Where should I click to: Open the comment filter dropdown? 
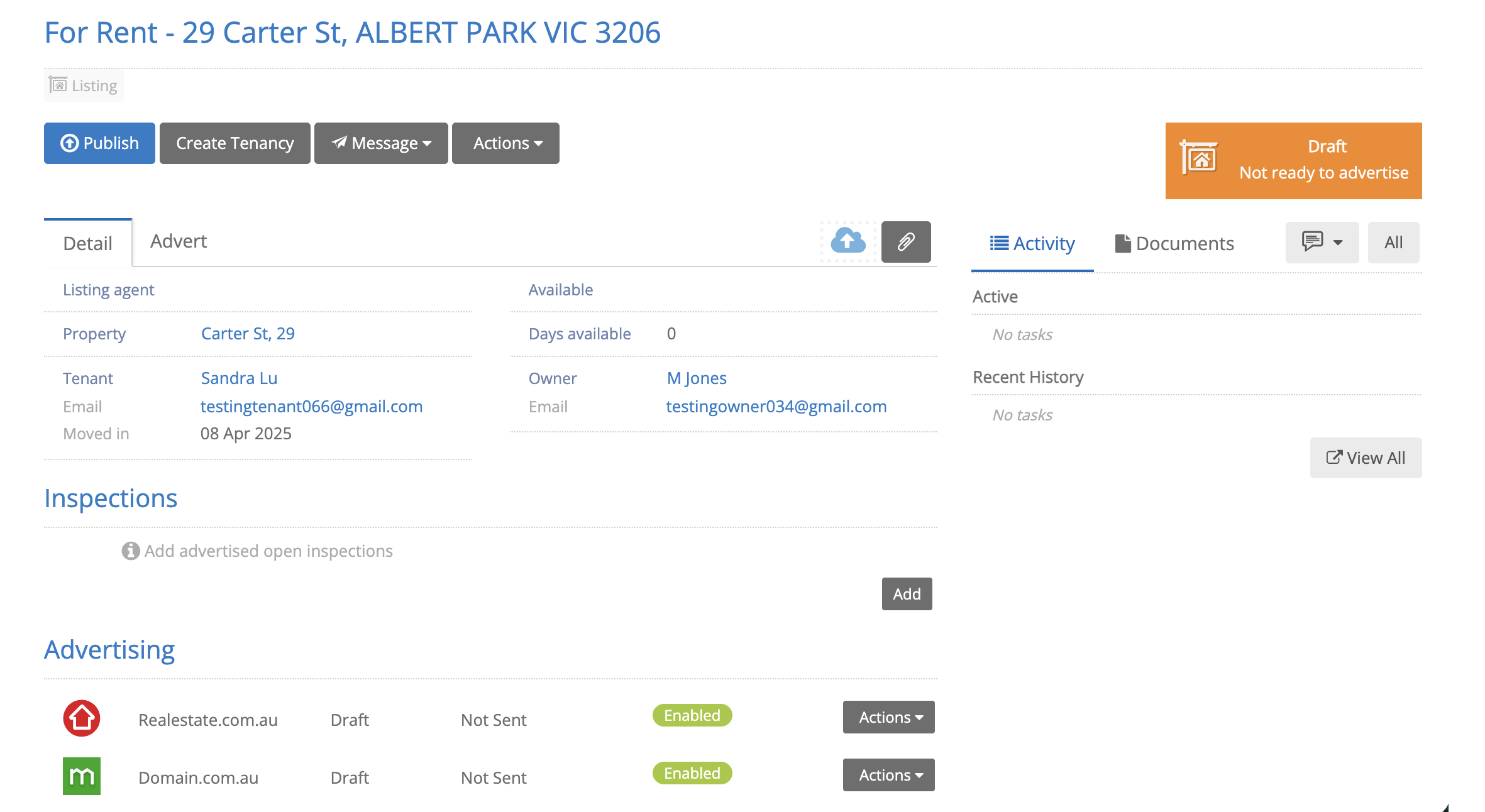1322,243
